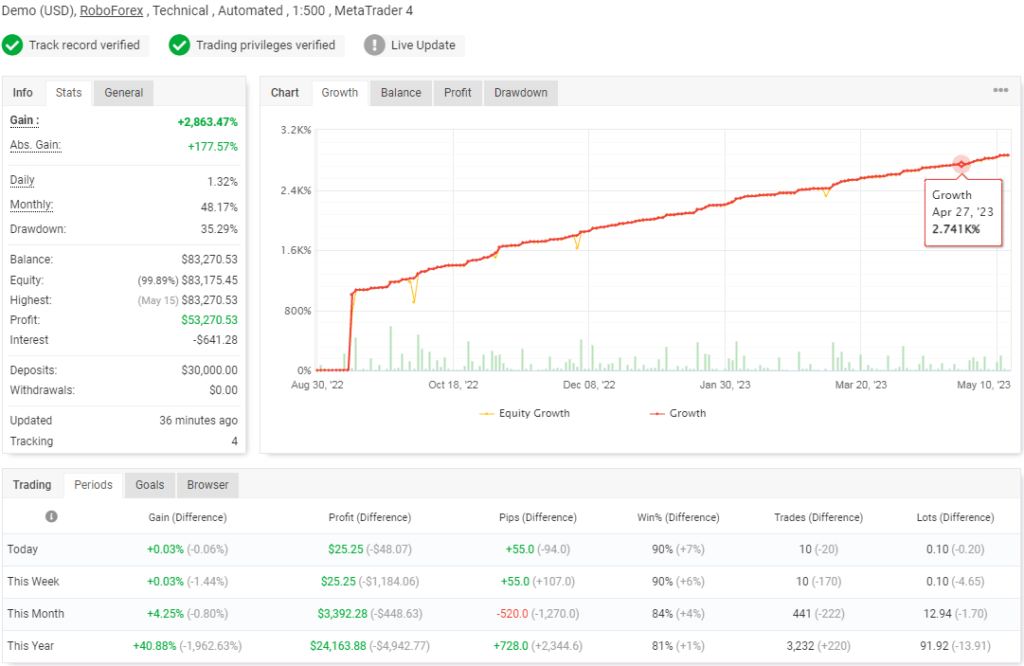Click the Gain label in Stats
Image resolution: width=1024 pixels, height=666 pixels.
pos(22,121)
